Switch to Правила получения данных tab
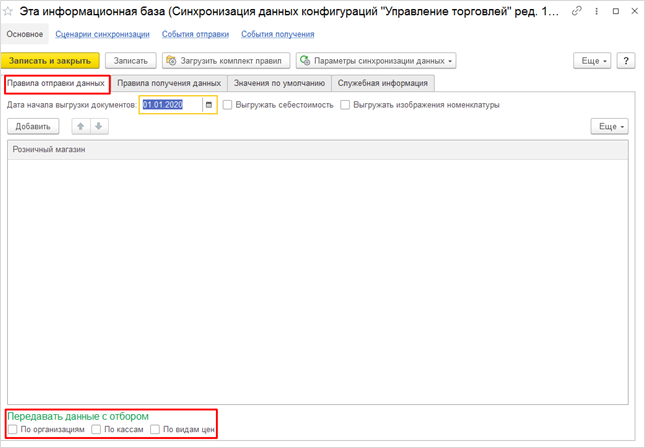Screen dimensions: 645x448 169,83
